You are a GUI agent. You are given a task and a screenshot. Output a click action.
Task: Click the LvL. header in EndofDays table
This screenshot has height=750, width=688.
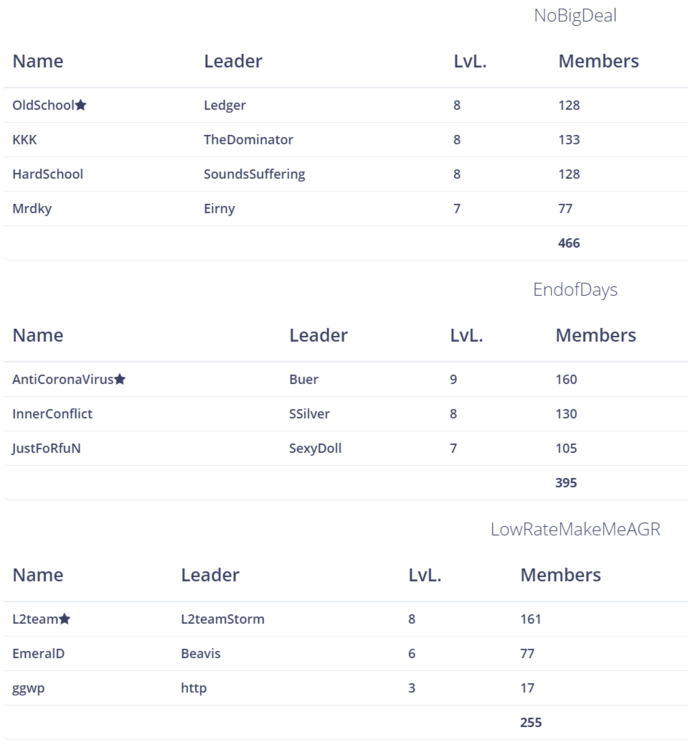click(x=466, y=335)
